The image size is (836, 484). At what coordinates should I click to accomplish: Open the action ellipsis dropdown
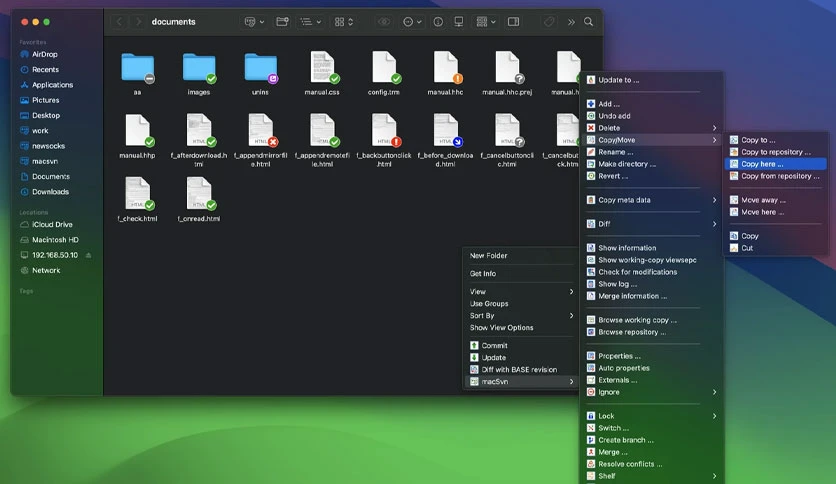(412, 22)
